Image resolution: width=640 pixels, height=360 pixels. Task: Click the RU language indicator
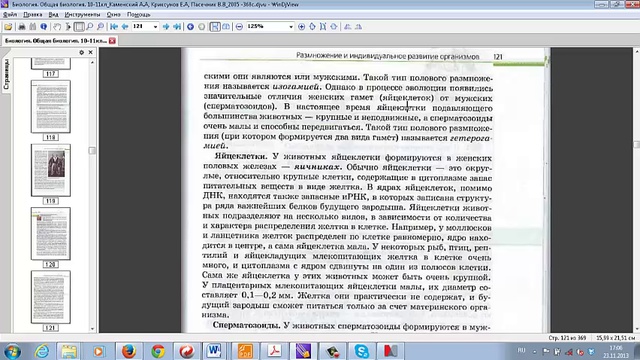pyautogui.click(x=521, y=350)
